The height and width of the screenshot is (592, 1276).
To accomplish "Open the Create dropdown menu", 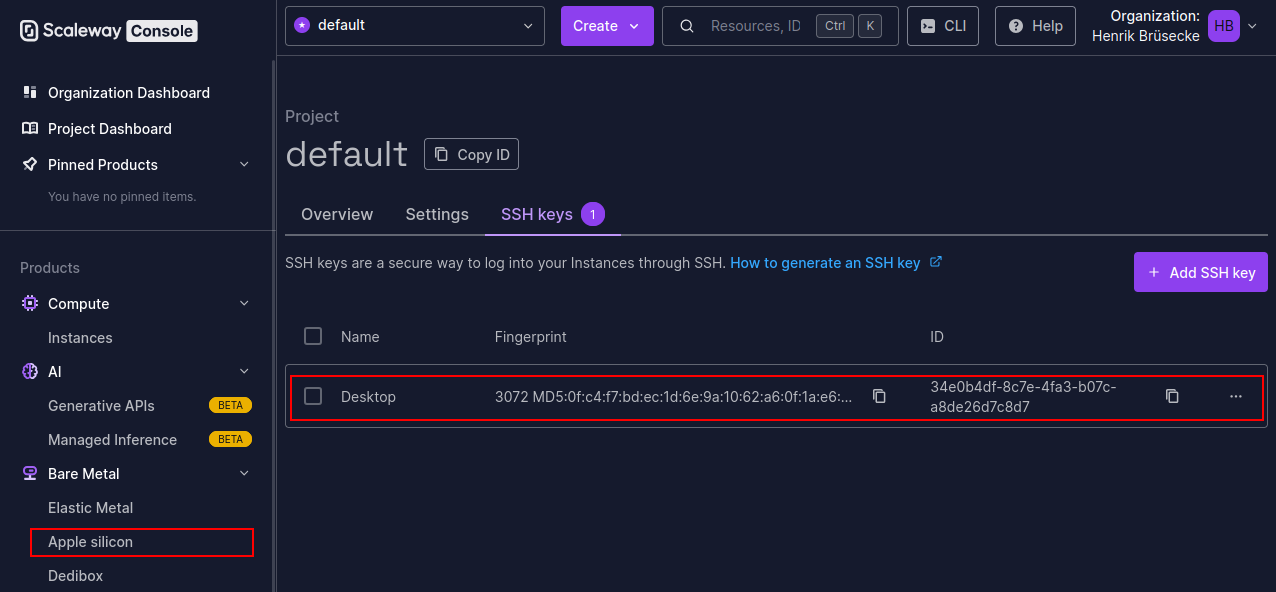I will [x=607, y=26].
